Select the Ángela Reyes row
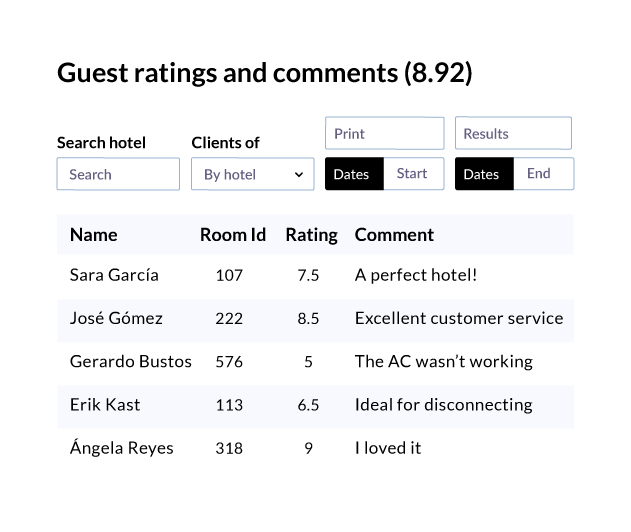631x532 pixels. point(316,448)
